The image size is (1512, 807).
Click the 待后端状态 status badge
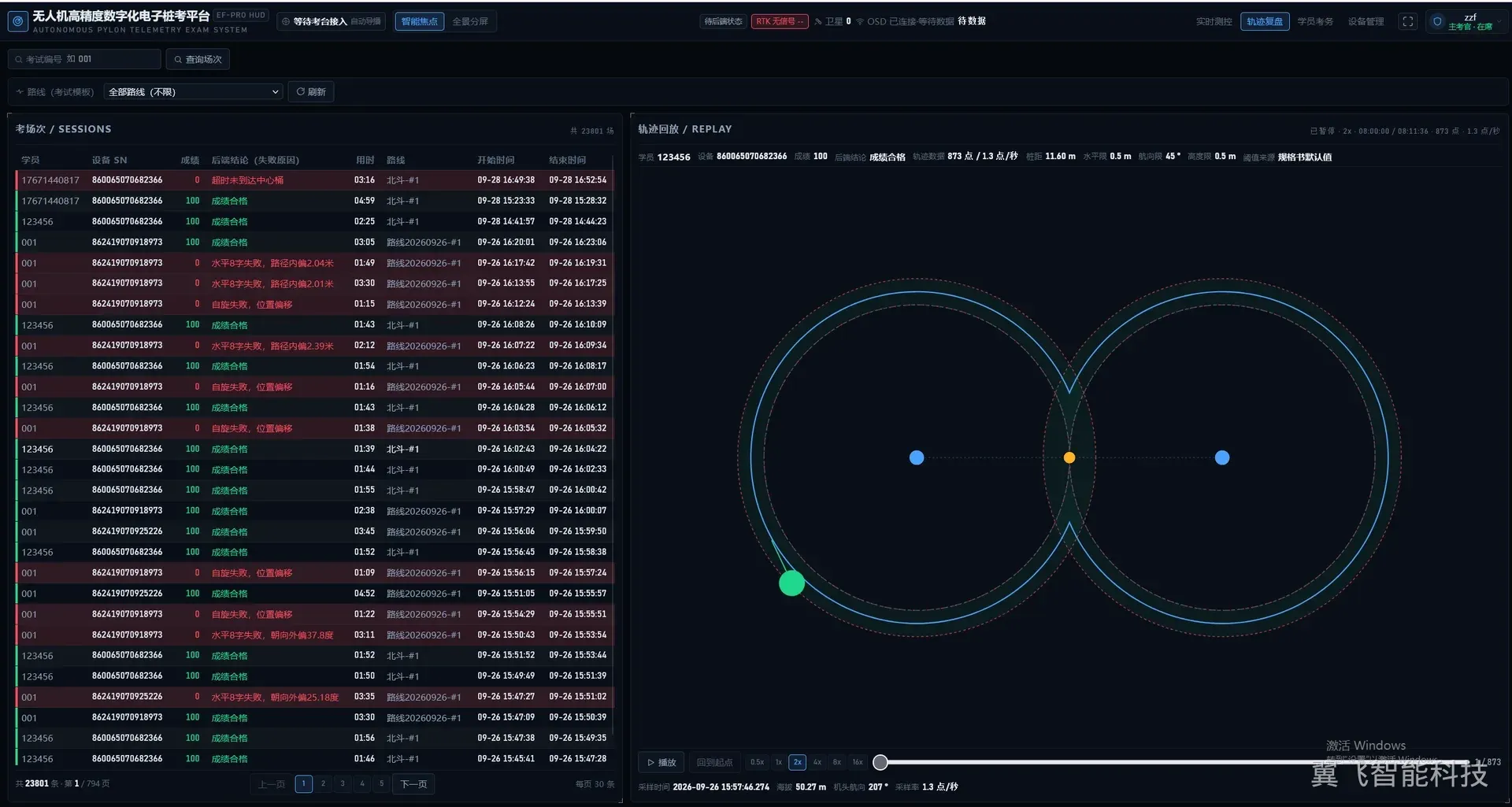723,22
